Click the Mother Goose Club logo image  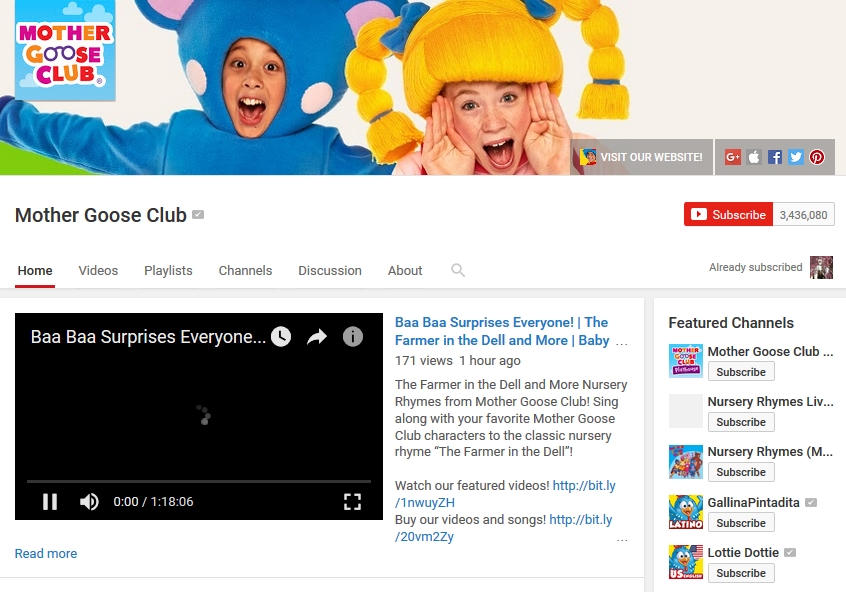(65, 51)
